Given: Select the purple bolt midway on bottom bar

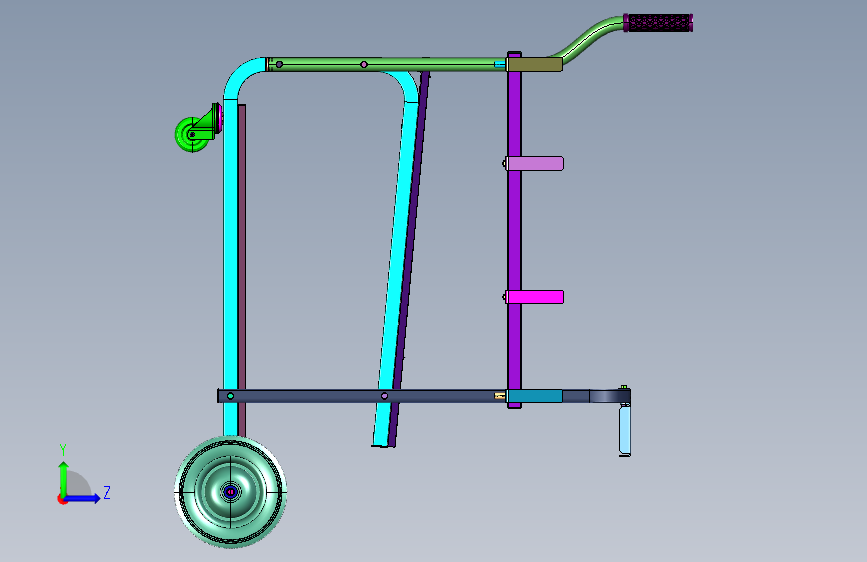Looking at the screenshot, I should [384, 396].
